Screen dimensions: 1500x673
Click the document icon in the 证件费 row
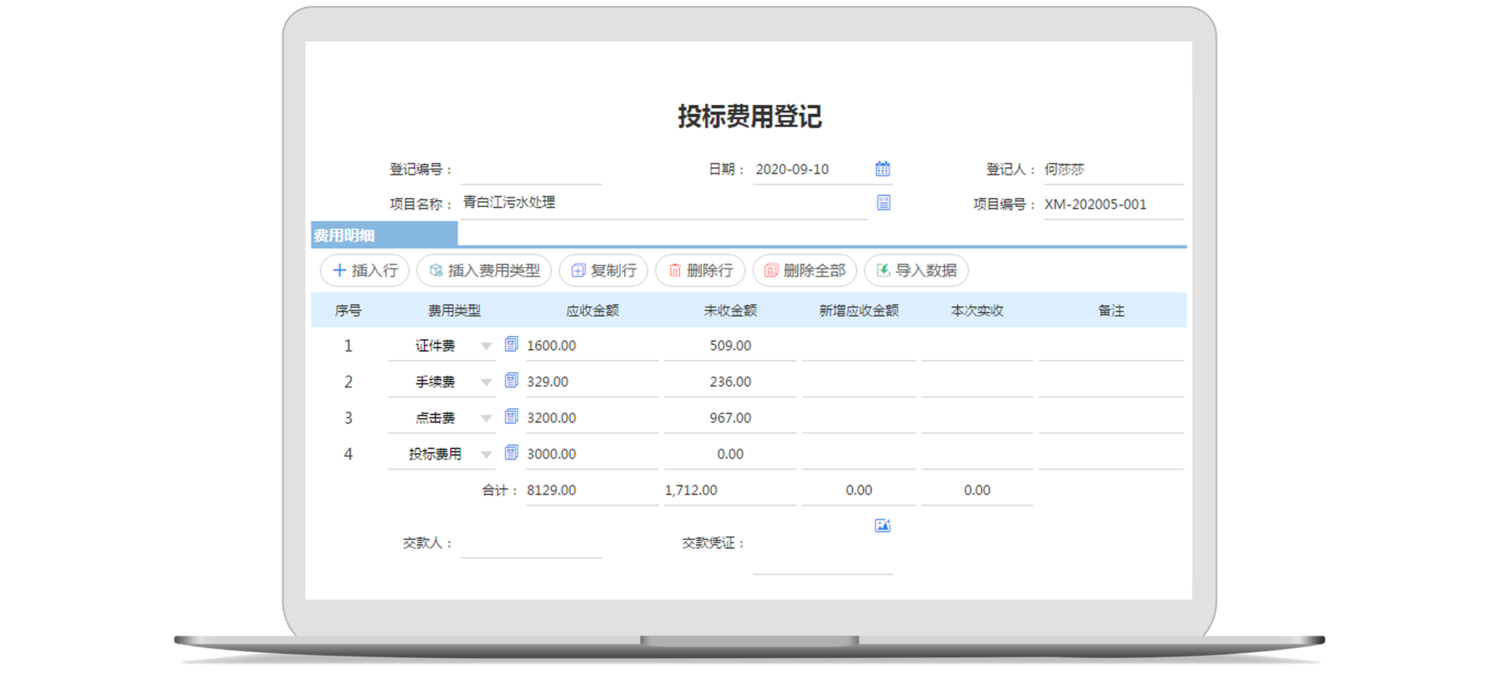[511, 345]
